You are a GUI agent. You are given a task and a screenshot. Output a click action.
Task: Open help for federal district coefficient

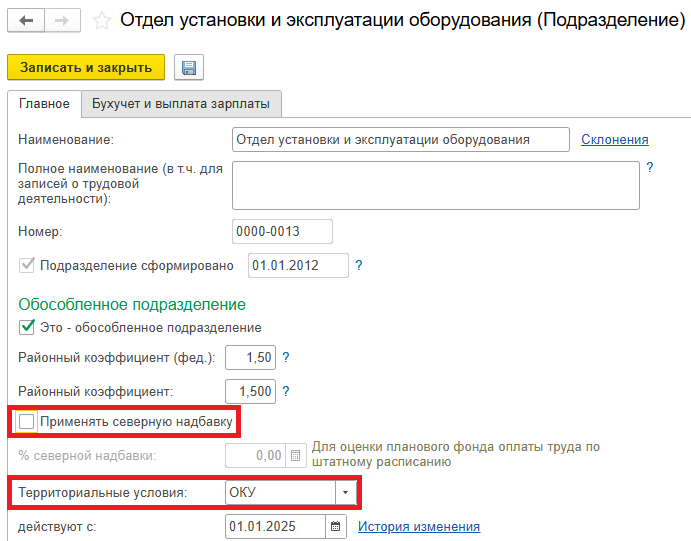pyautogui.click(x=286, y=357)
